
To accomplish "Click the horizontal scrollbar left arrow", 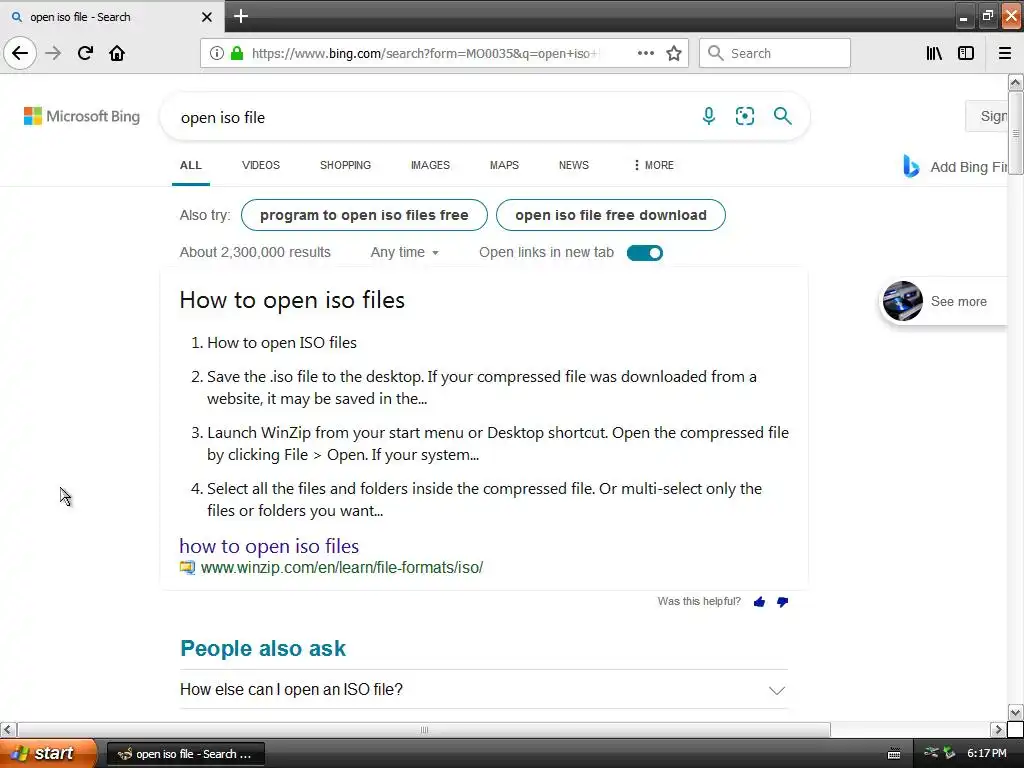I will [x=8, y=729].
